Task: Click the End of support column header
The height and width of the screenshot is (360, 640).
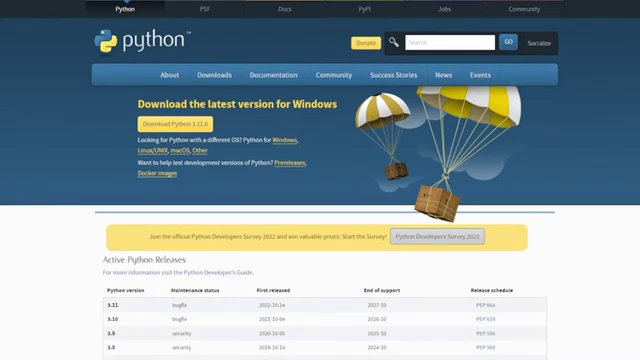Action: [x=382, y=291]
